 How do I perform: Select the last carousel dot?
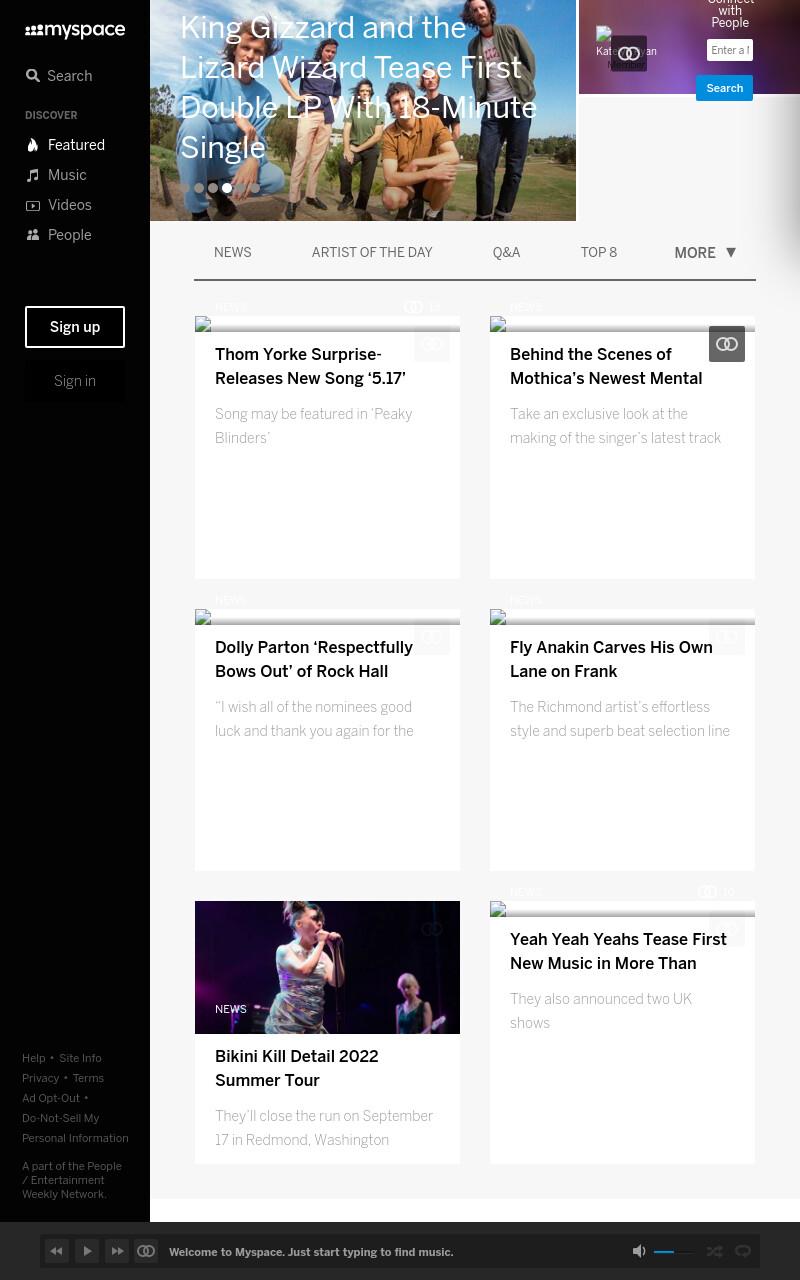tap(255, 188)
